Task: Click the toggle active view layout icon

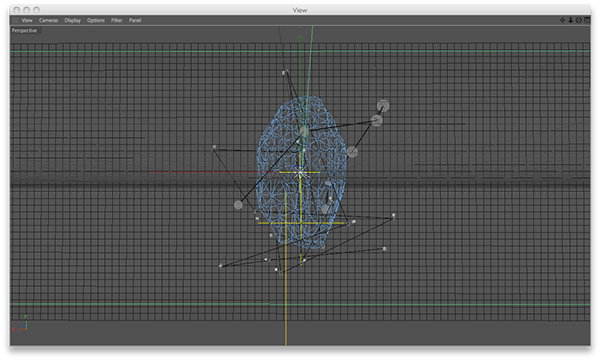Action: (587, 20)
